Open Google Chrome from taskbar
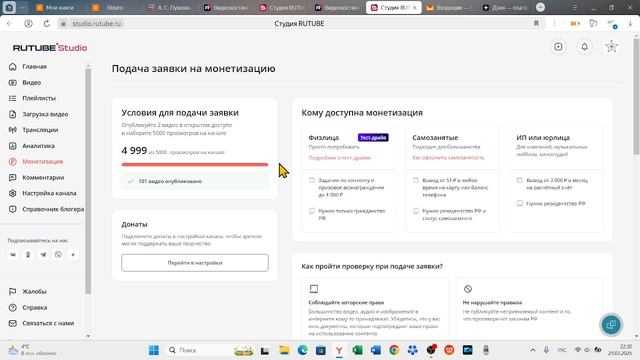Image resolution: width=640 pixels, height=360 pixels. tap(394, 350)
